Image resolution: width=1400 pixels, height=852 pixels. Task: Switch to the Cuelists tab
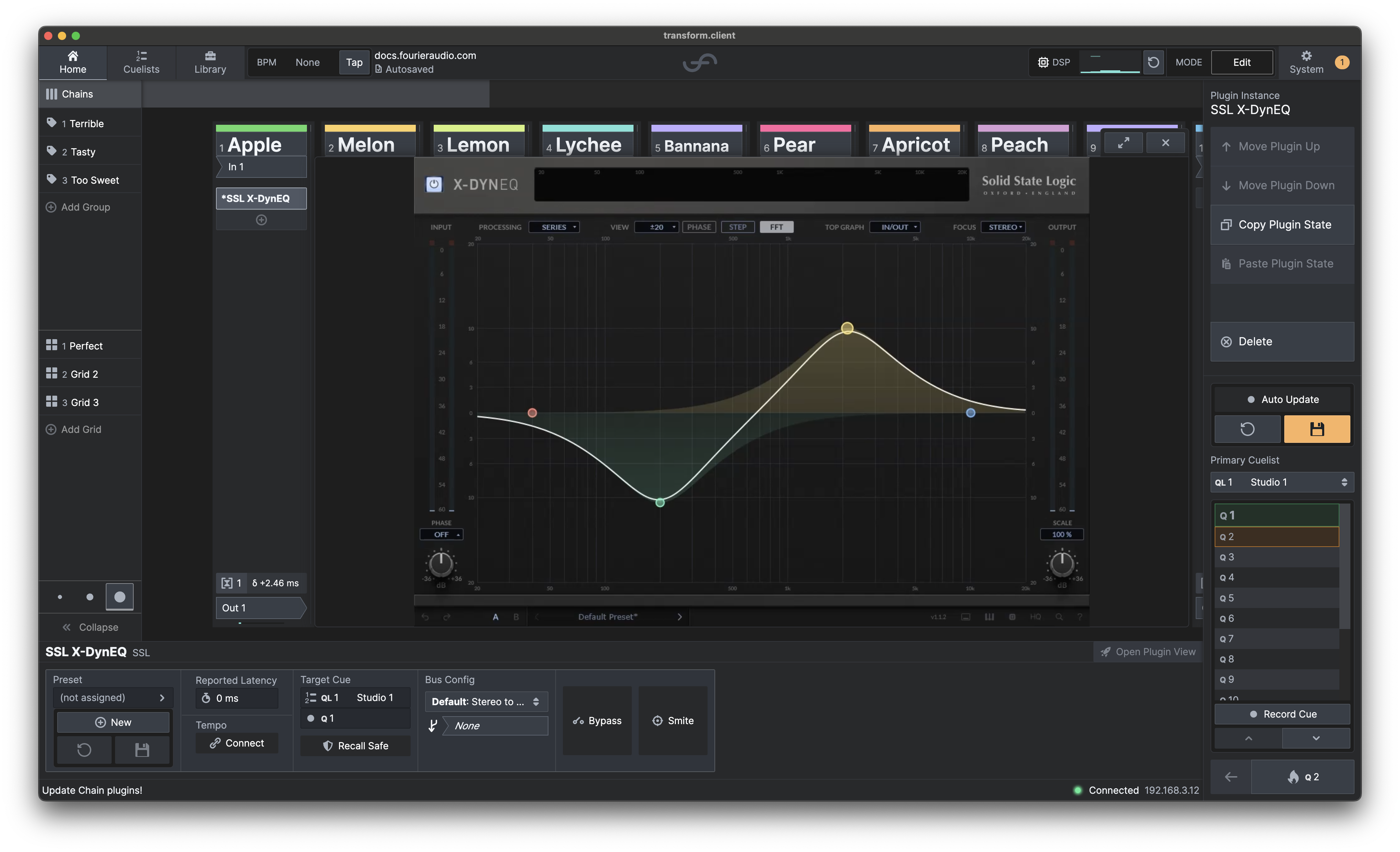click(142, 62)
